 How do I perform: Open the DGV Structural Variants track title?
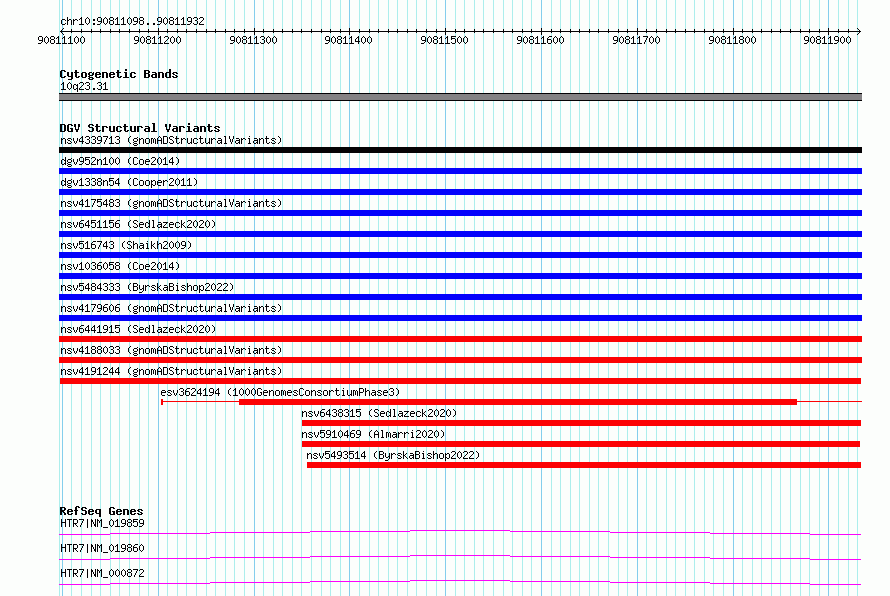click(x=140, y=128)
